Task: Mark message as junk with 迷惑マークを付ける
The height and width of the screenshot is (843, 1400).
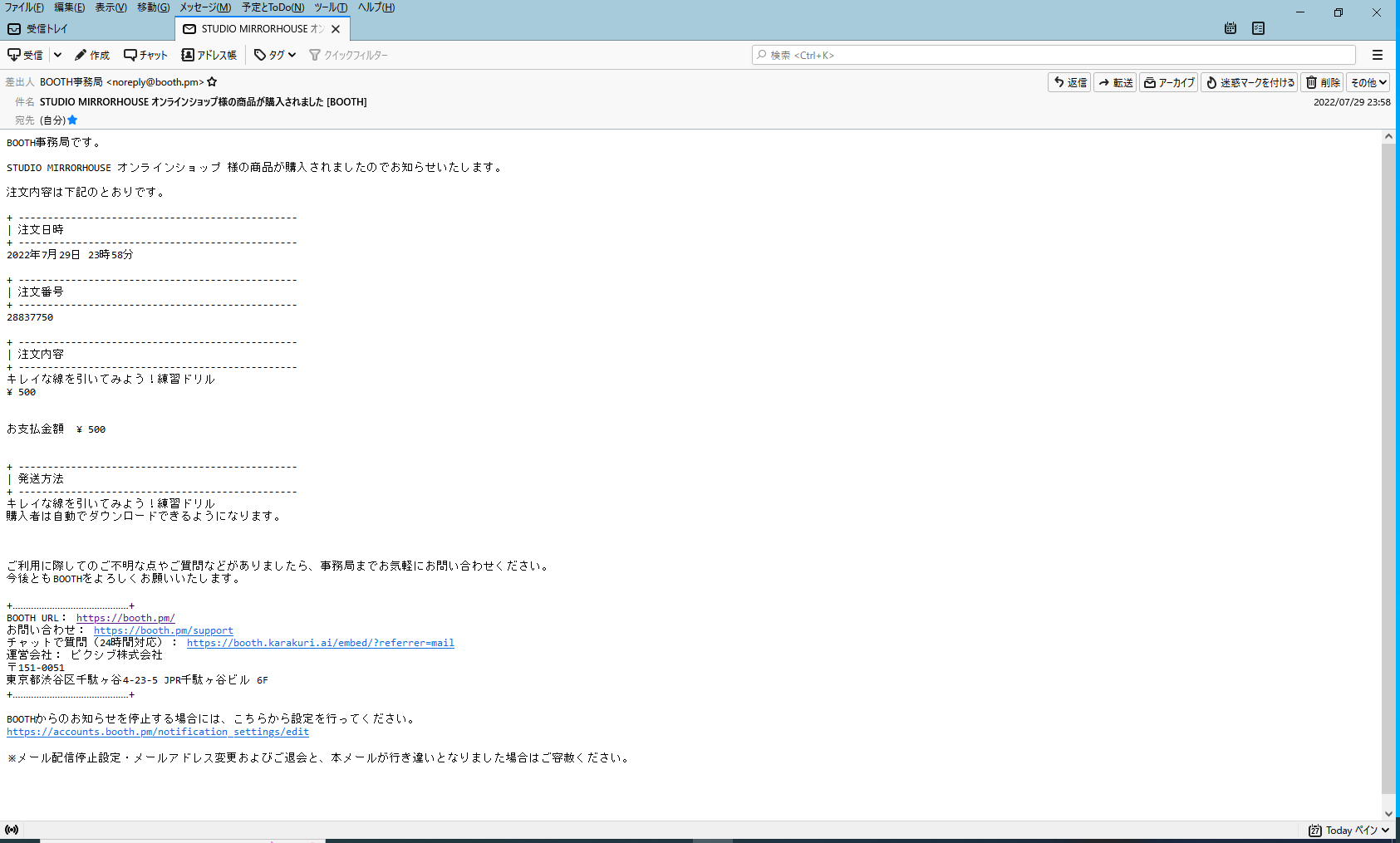Action: [x=1249, y=82]
